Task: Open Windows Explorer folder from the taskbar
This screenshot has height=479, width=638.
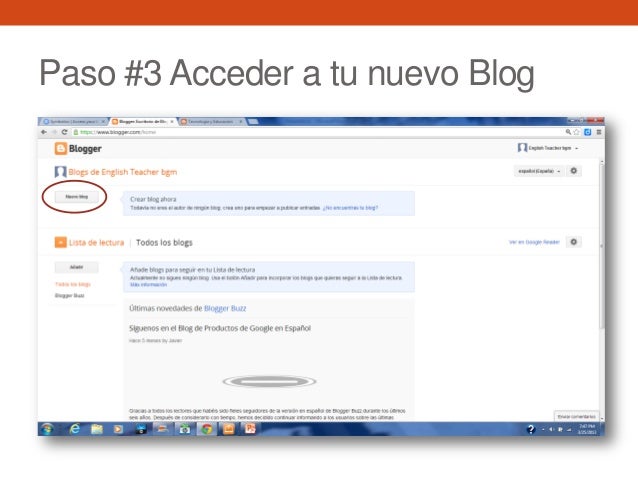Action: [96, 429]
